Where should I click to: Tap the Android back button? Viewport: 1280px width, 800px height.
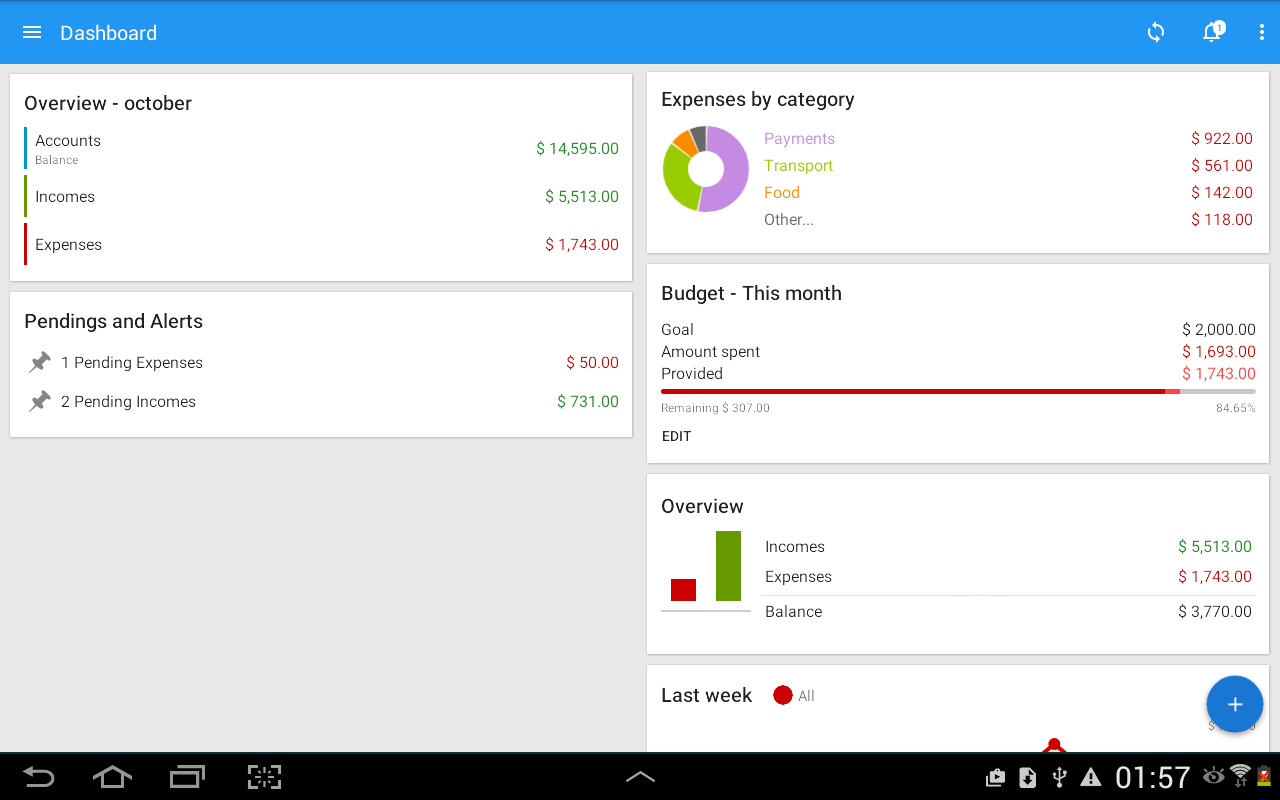(x=39, y=777)
